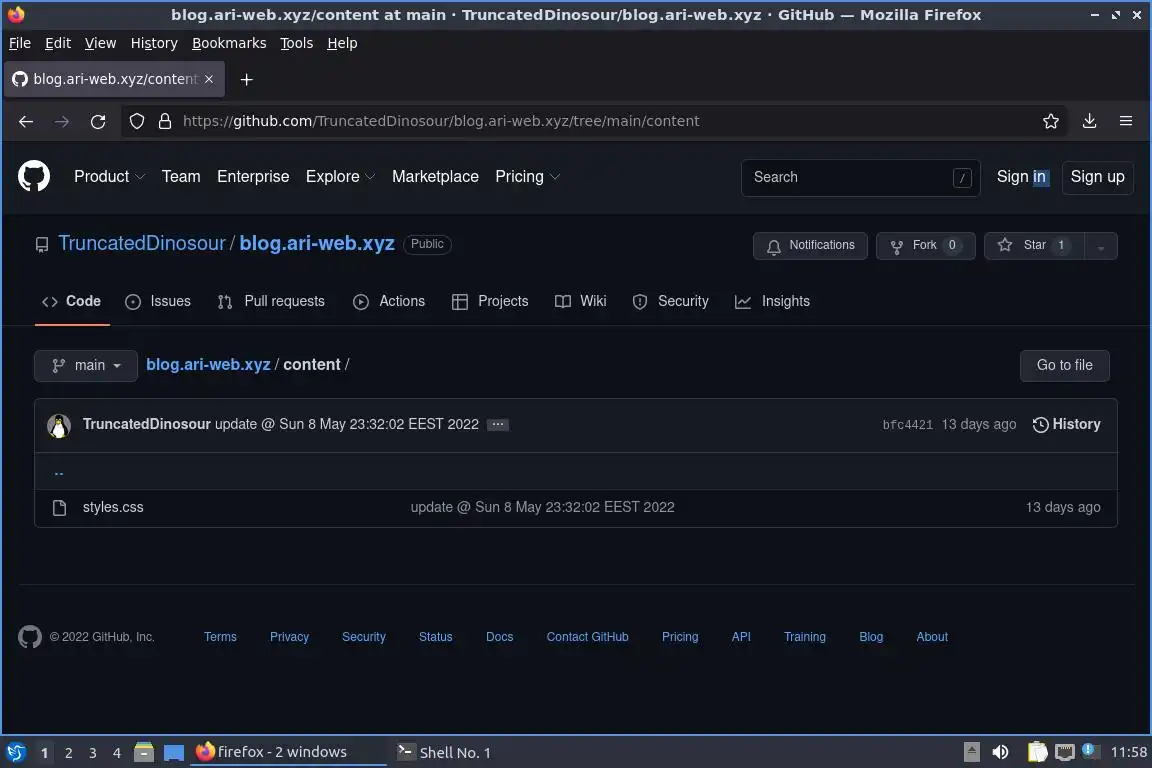Click the network monitor tray icon
The image size is (1152, 768).
click(x=1065, y=752)
